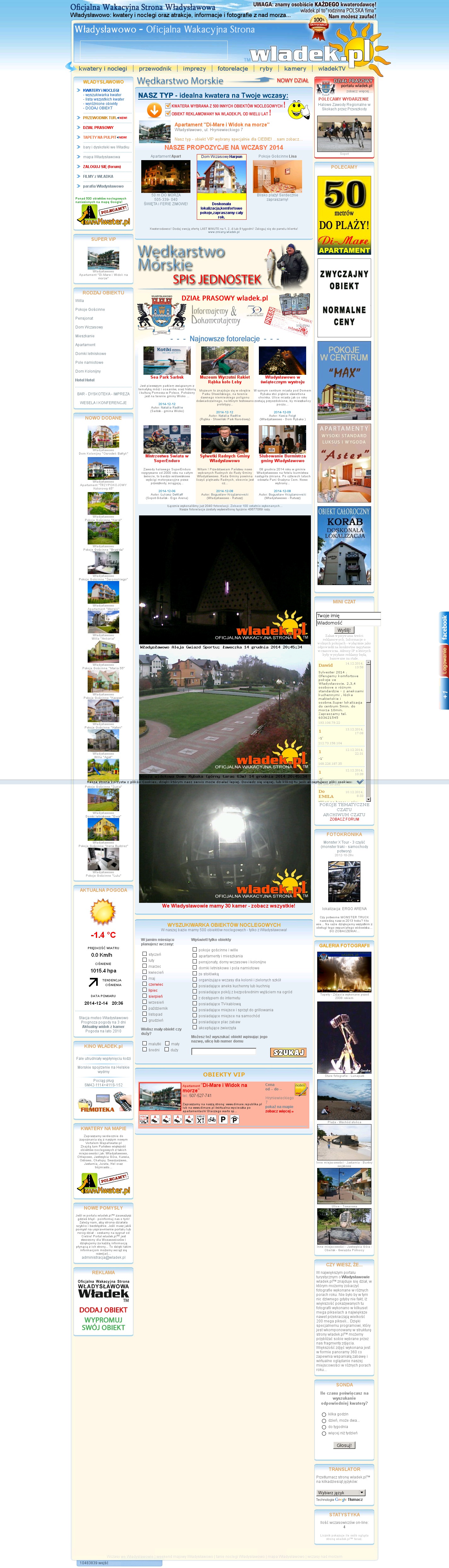This screenshot has width=449, height=1568.
Task: Click the wind direction arrow icon
Action: [x=93, y=982]
